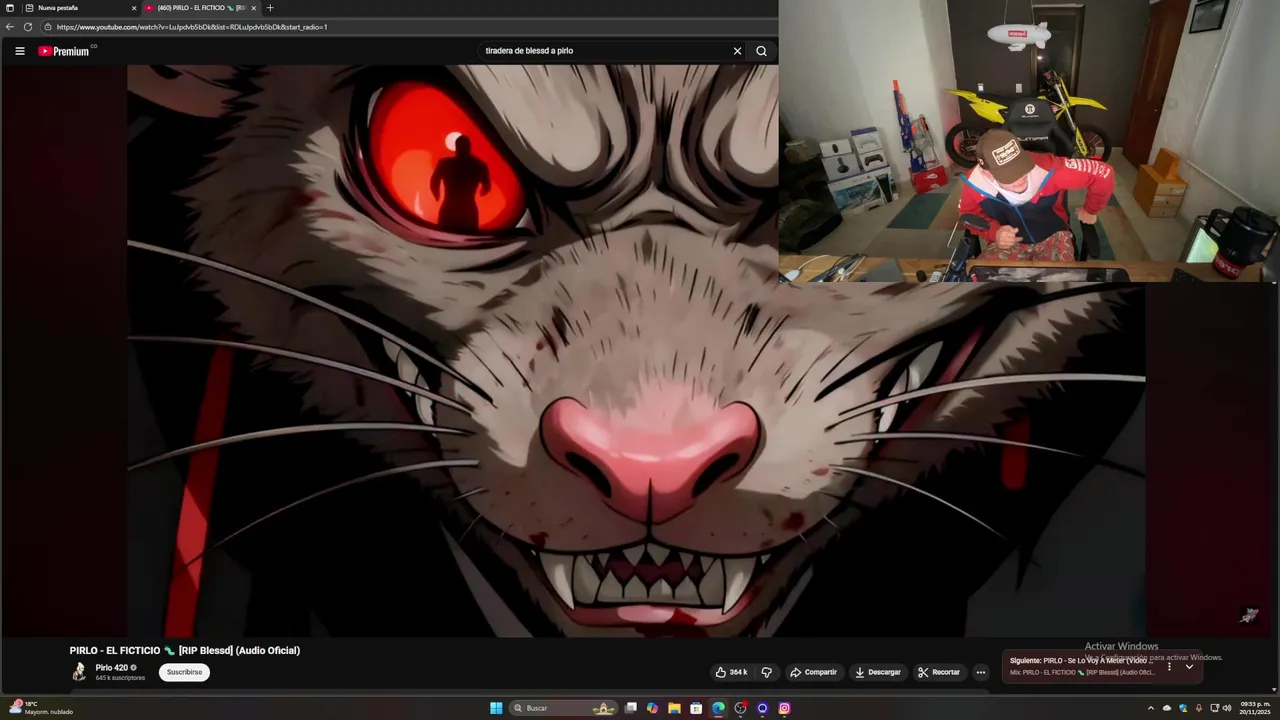Open the YouTube guide hamburger menu
This screenshot has width=1280, height=720.
[x=20, y=51]
